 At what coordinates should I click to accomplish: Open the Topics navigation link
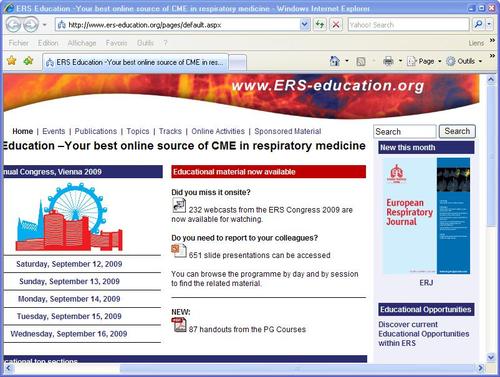tap(138, 131)
